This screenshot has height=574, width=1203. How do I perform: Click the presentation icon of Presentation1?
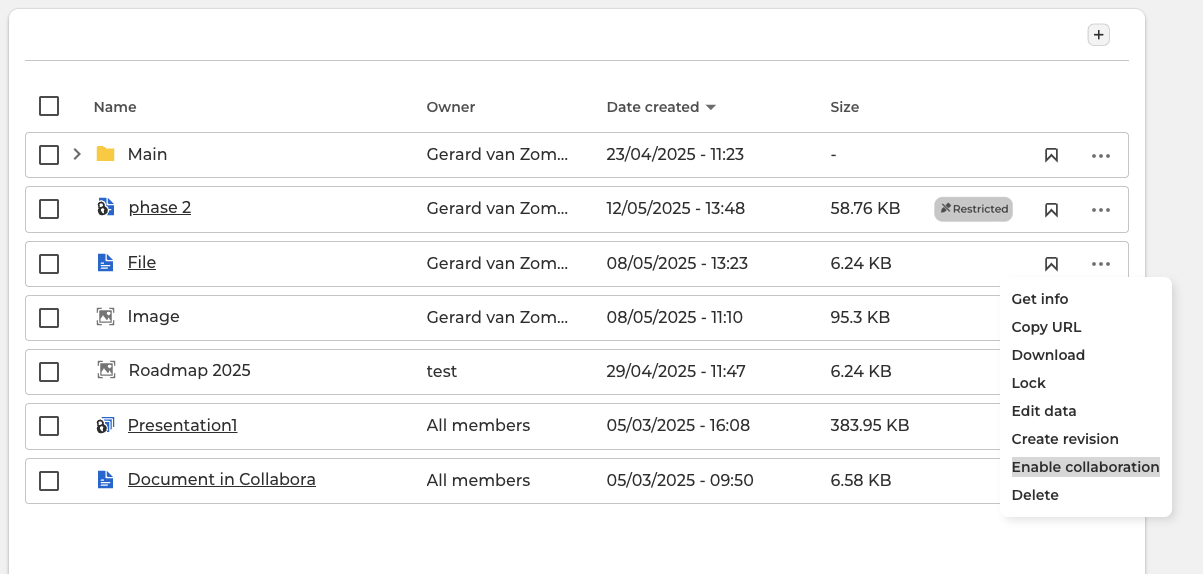click(x=106, y=425)
